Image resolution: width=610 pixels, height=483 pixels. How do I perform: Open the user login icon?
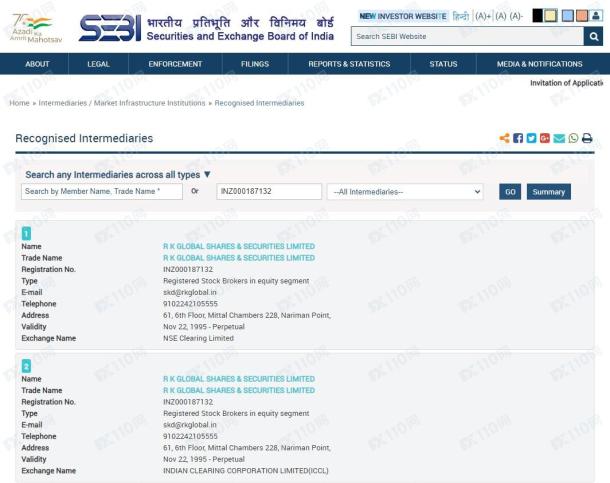click(x=596, y=16)
